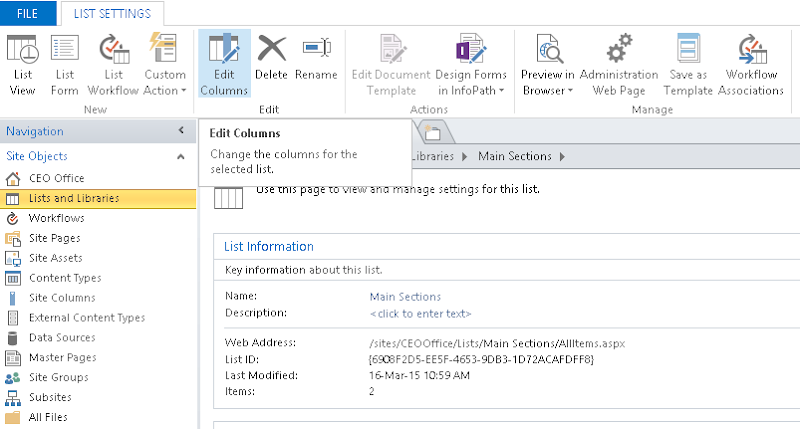The width and height of the screenshot is (800, 429).
Task: Click the description 'click to enter text' link
Action: pyautogui.click(x=420, y=313)
